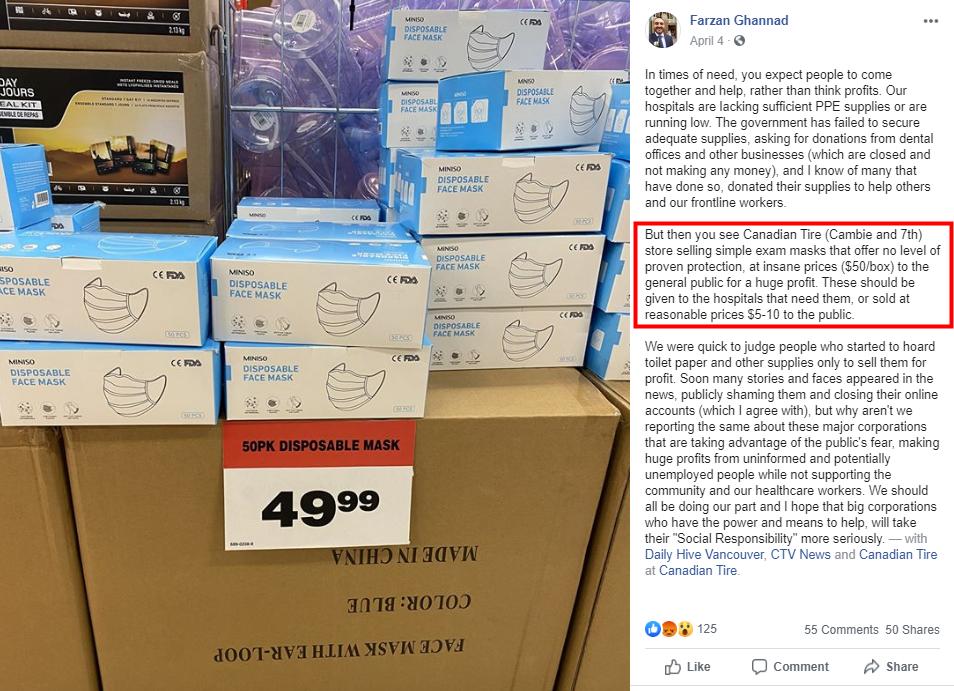The image size is (954, 691).
Task: Open the Canadian Tire location link
Action: click(697, 571)
